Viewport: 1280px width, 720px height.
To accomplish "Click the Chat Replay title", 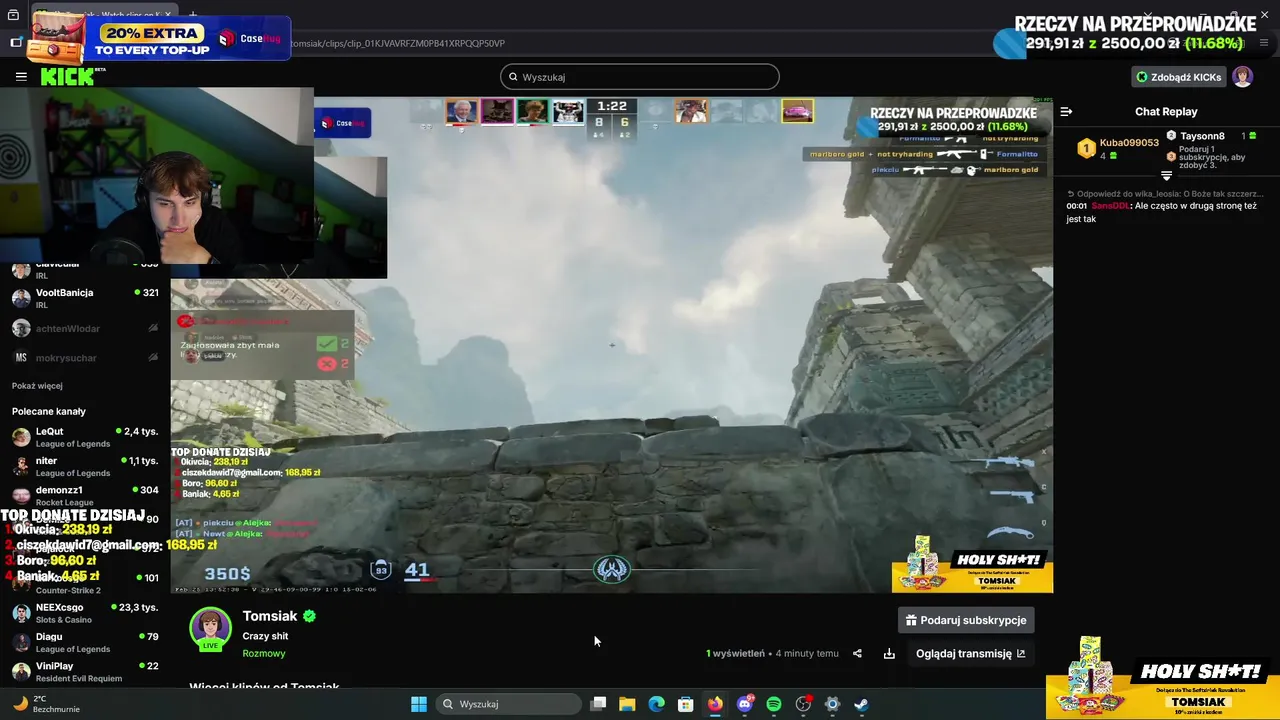I will [x=1166, y=112].
